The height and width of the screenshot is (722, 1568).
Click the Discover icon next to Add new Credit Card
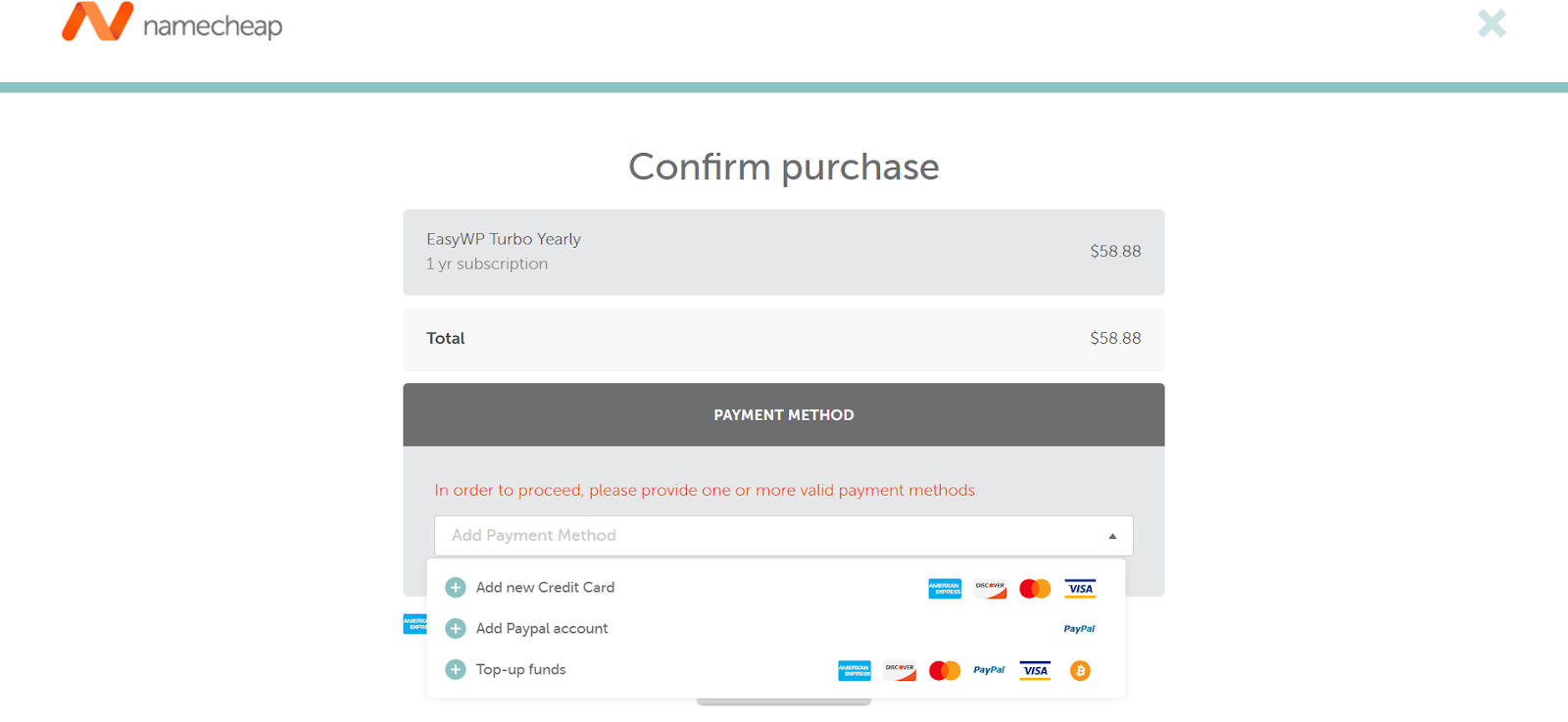tap(990, 588)
